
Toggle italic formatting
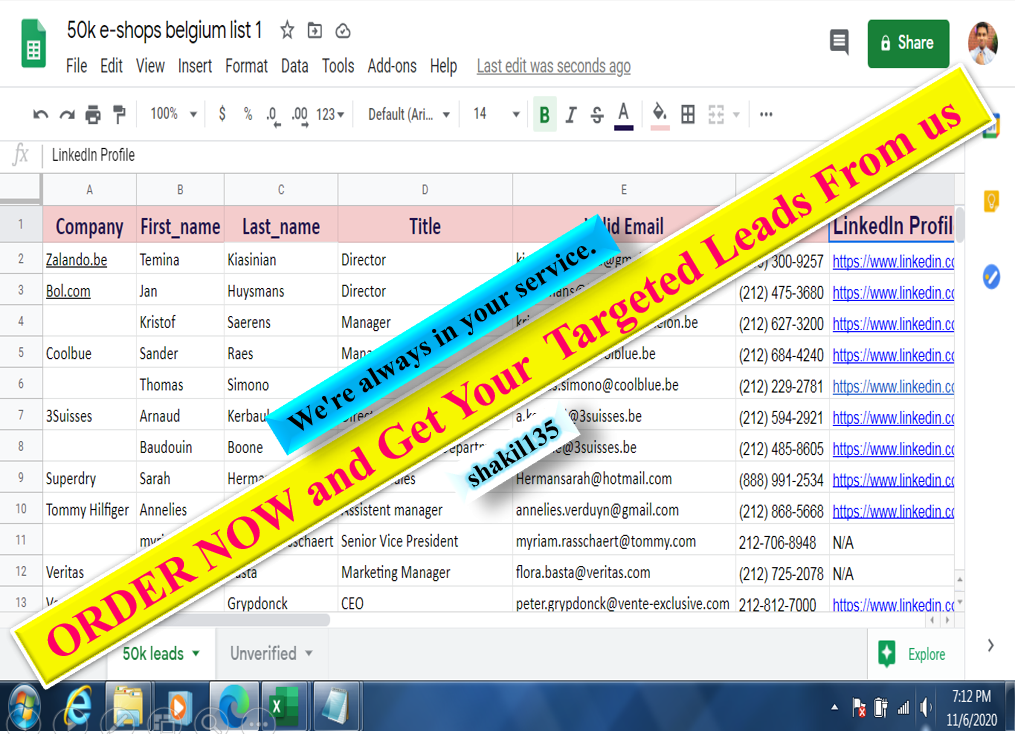571,115
